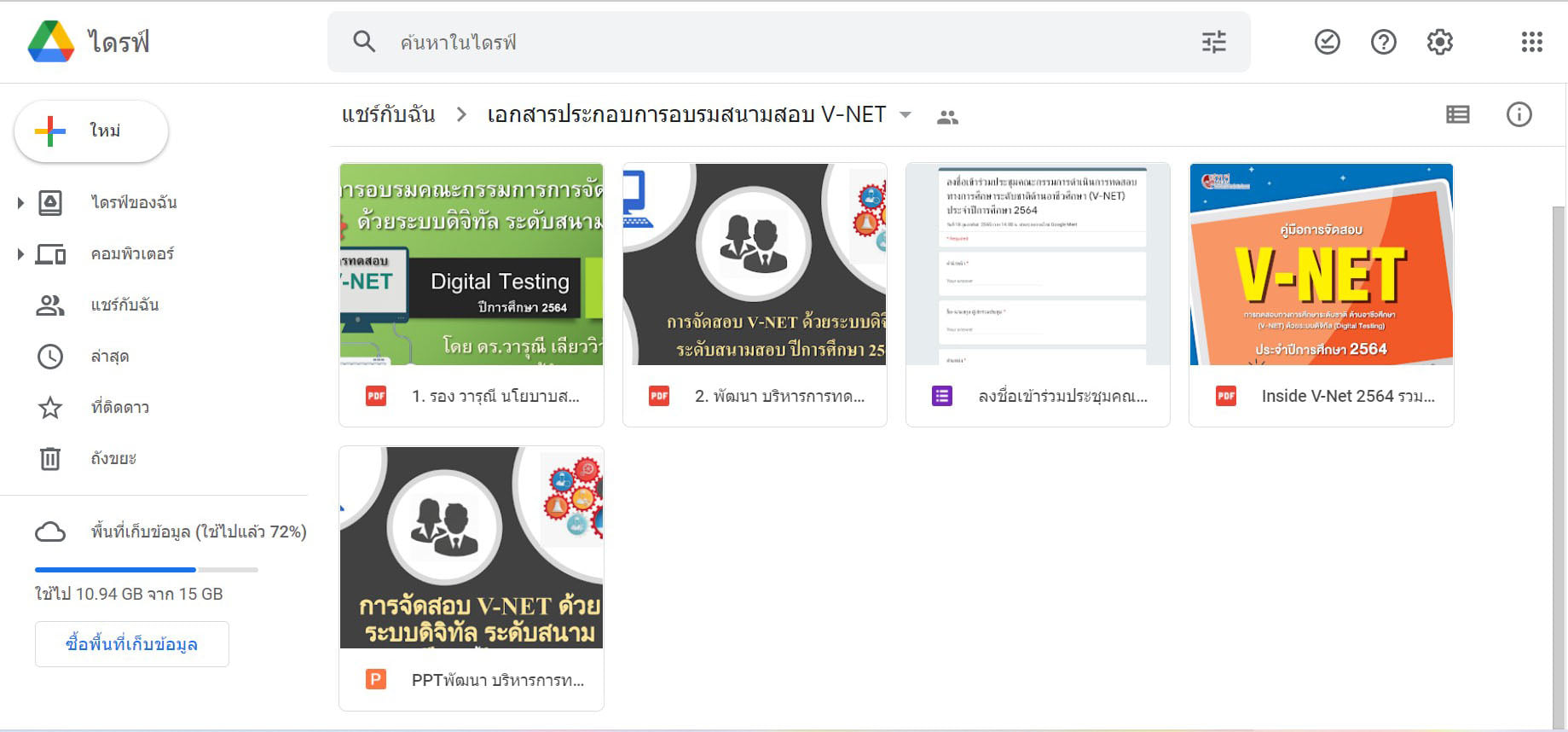Click file name '2. พัฒนา บริหารการทด...'
Screen dimensions: 1568x732
(780, 396)
